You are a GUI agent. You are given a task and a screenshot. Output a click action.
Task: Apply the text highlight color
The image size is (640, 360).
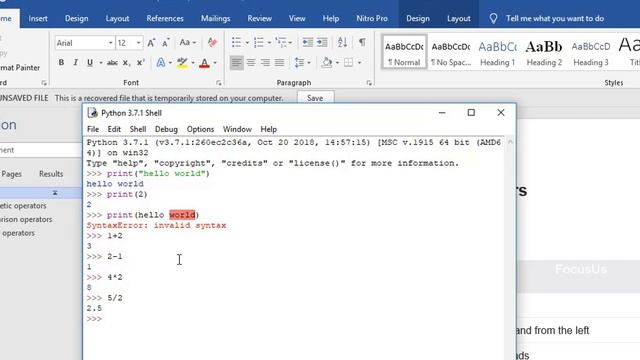tap(182, 62)
